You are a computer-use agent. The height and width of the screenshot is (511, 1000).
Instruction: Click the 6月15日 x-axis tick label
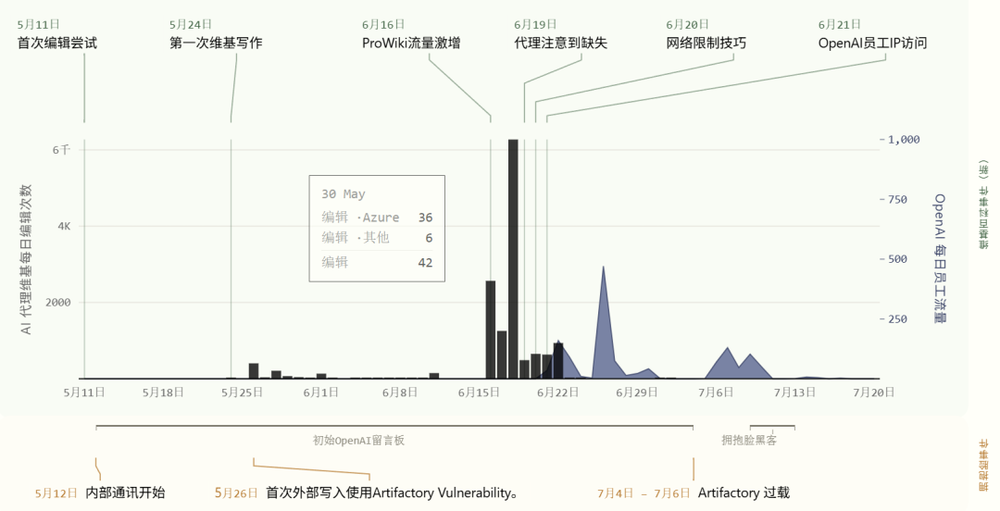pos(478,392)
